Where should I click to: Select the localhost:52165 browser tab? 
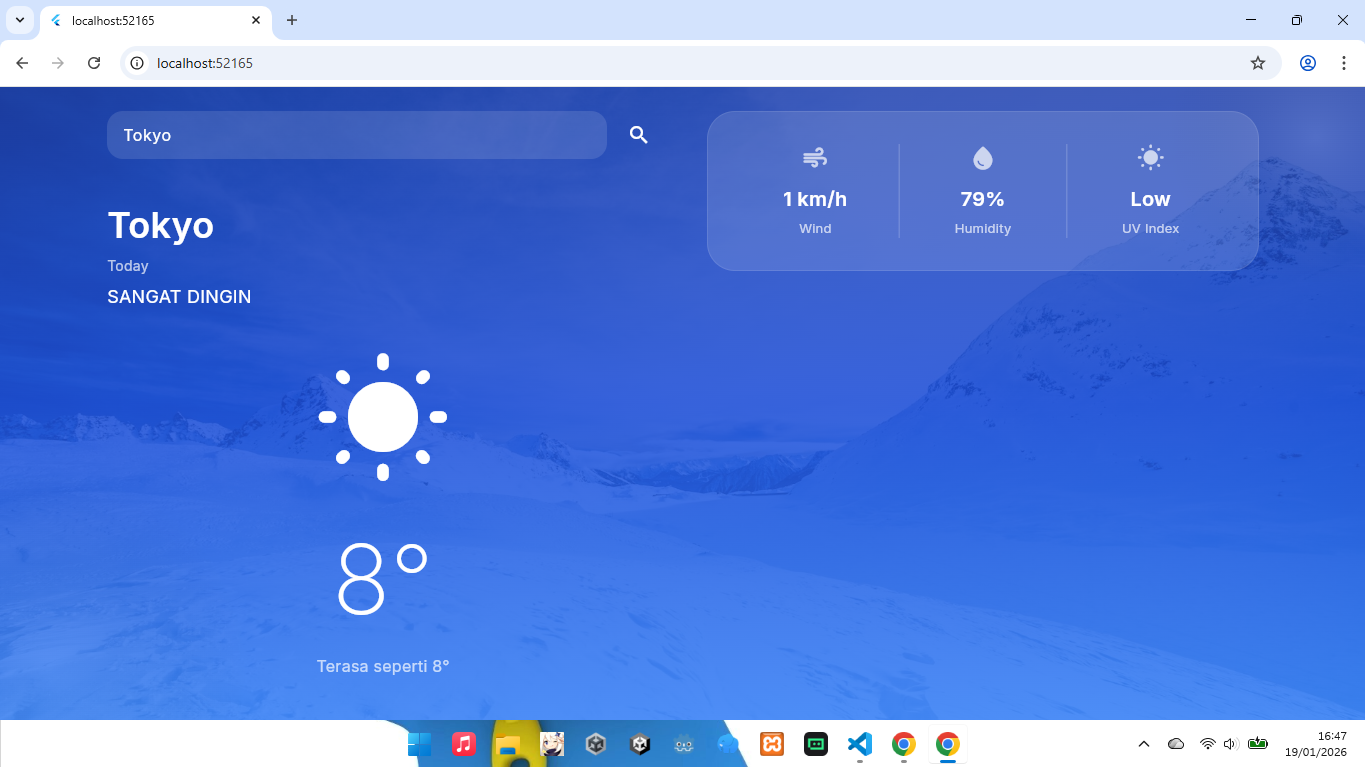[150, 20]
